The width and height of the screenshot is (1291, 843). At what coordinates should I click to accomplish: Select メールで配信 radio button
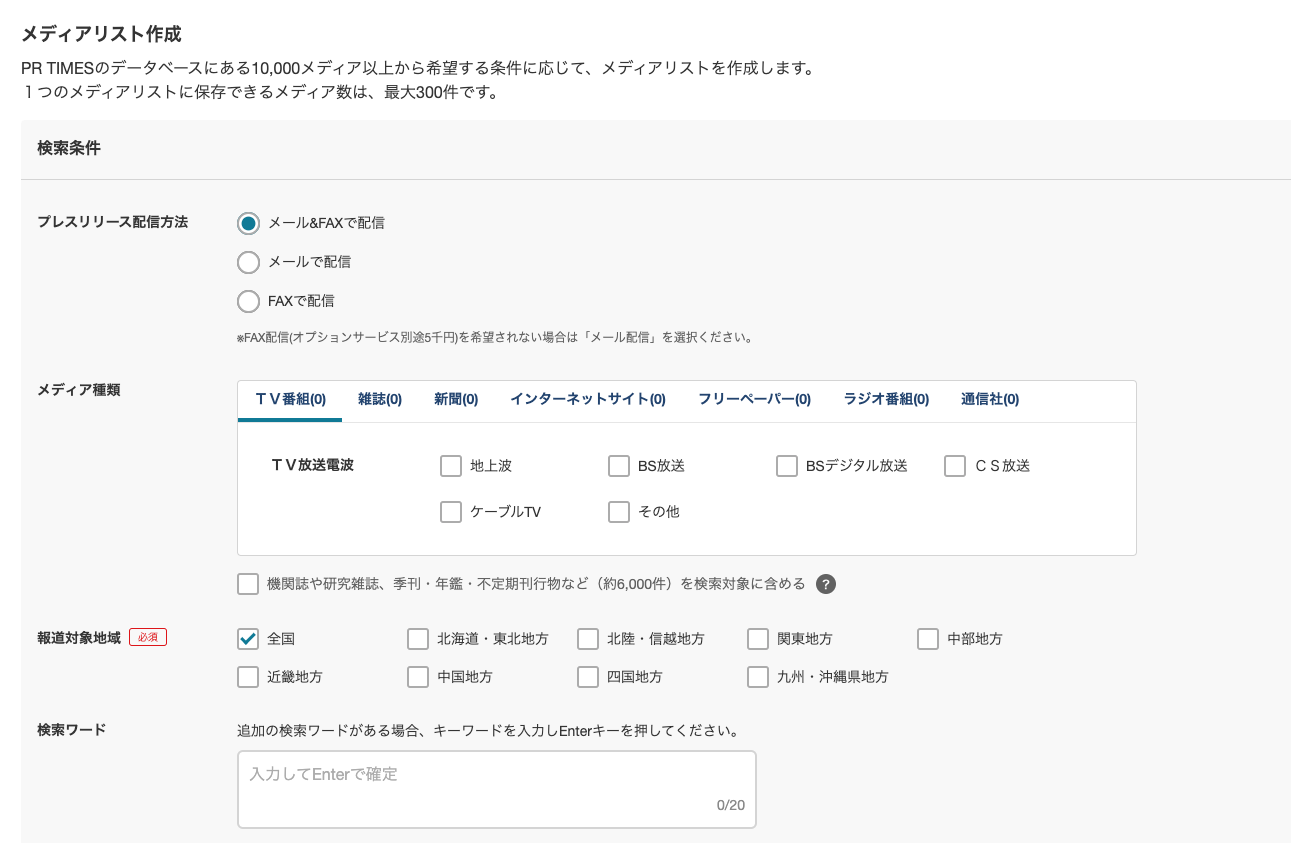[x=248, y=262]
